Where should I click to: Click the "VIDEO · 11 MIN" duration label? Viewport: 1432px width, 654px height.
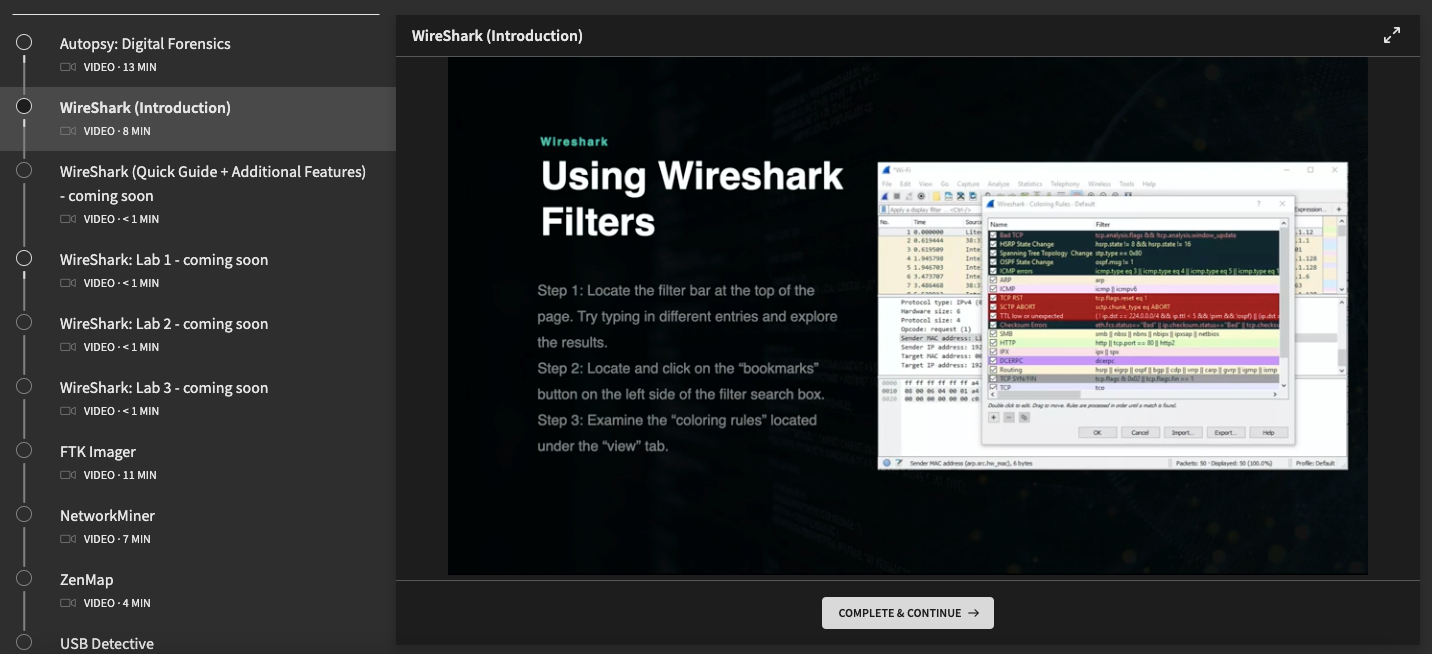click(x=120, y=475)
